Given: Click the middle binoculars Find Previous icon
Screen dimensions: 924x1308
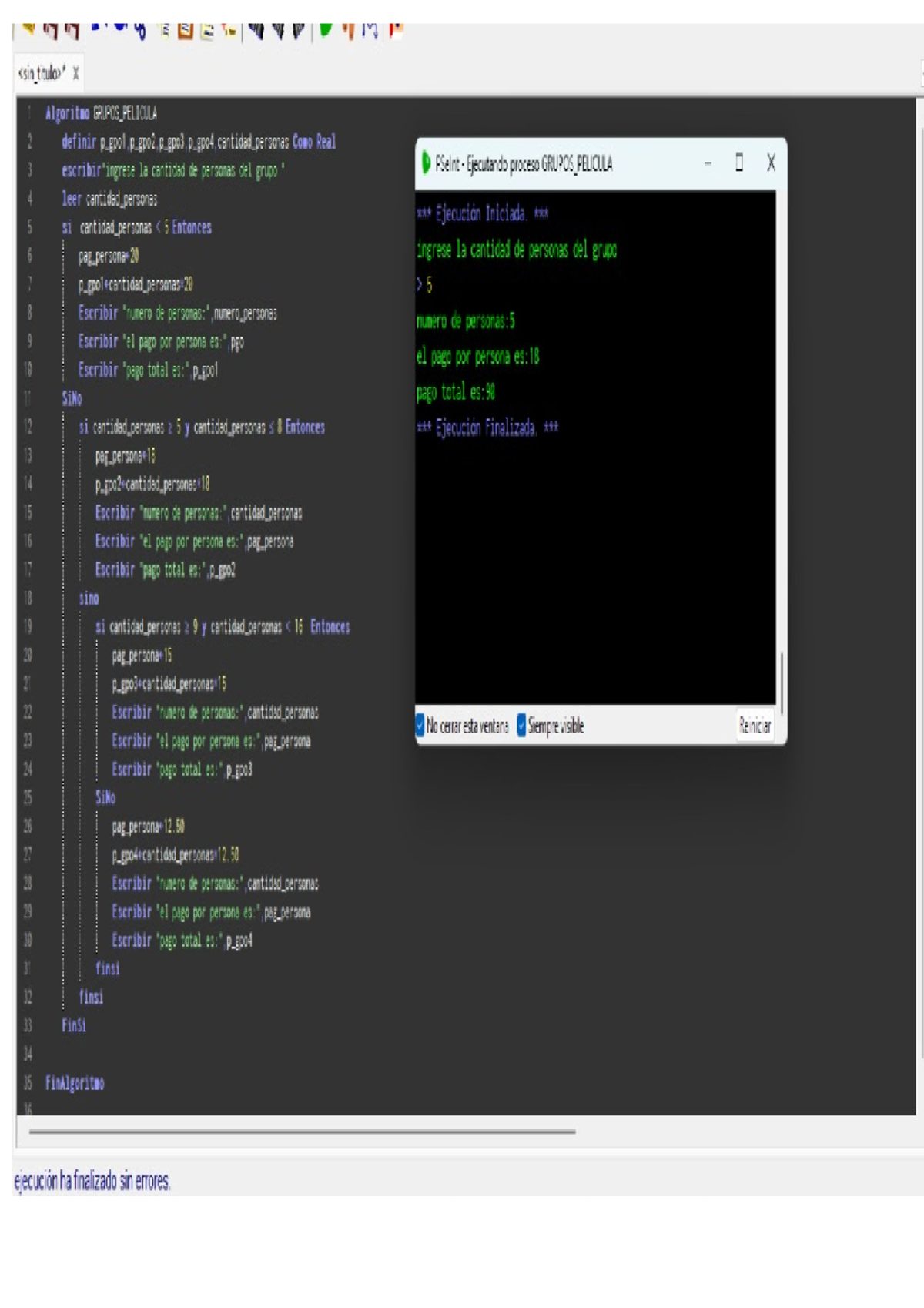Looking at the screenshot, I should tap(278, 29).
